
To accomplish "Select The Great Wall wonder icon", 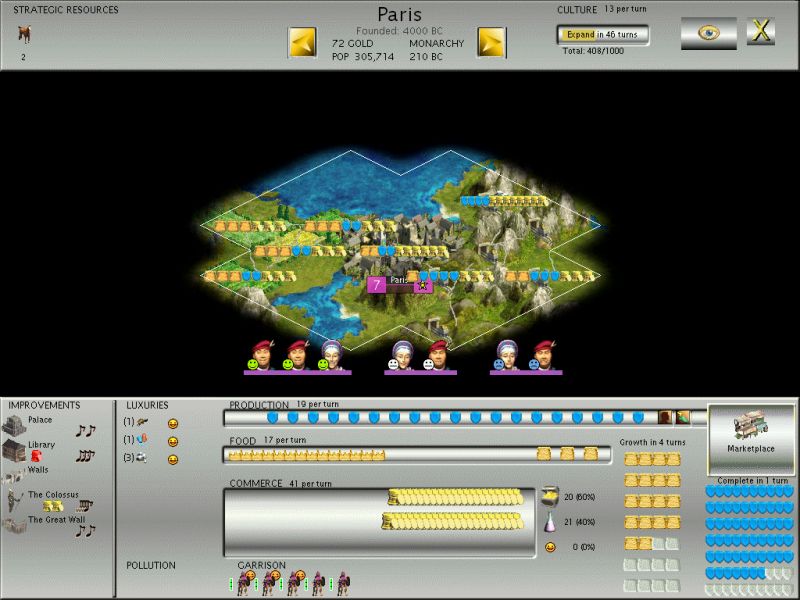I will point(14,525).
